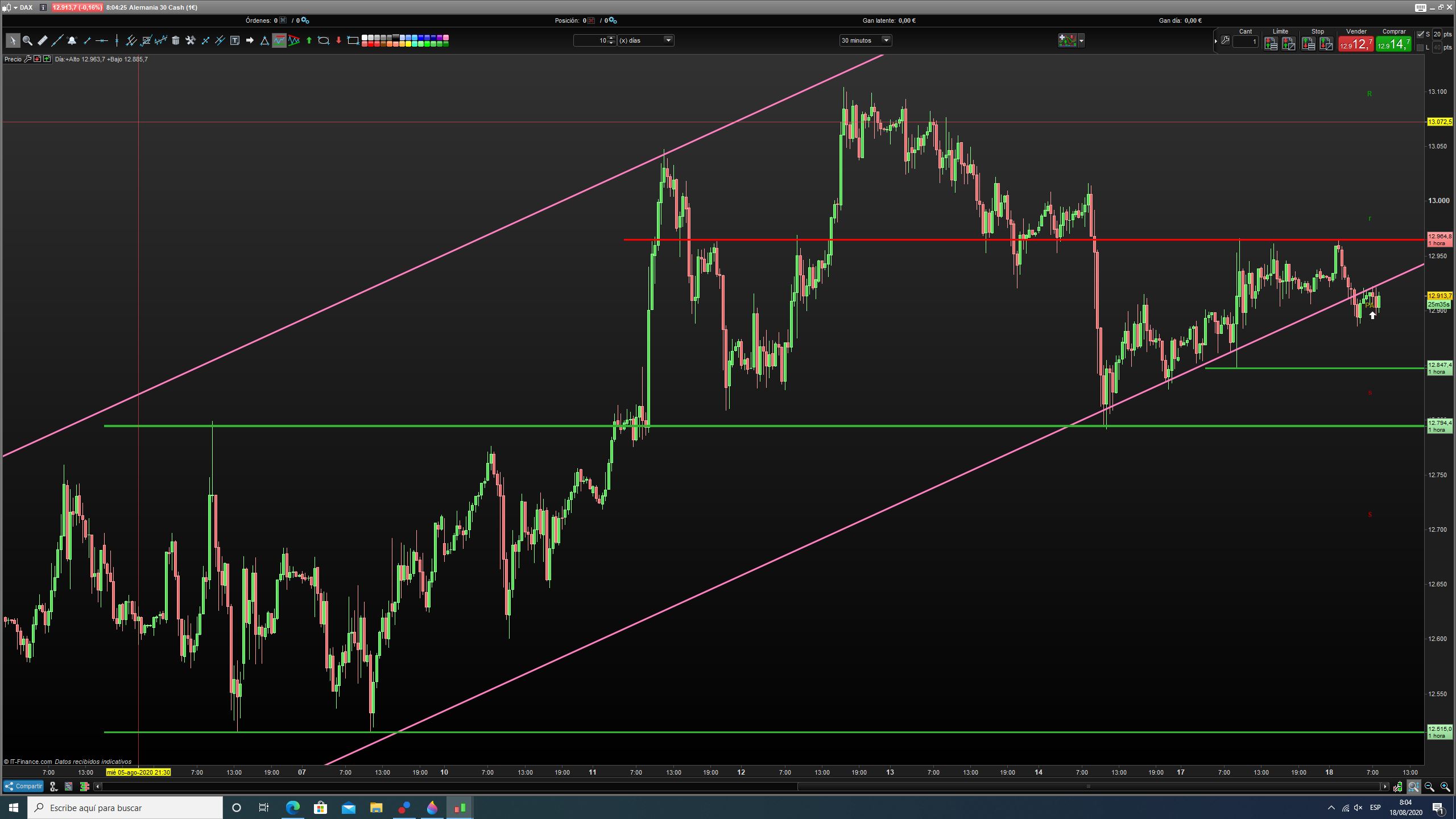Select the horizontal line drawing tool

click(x=102, y=40)
